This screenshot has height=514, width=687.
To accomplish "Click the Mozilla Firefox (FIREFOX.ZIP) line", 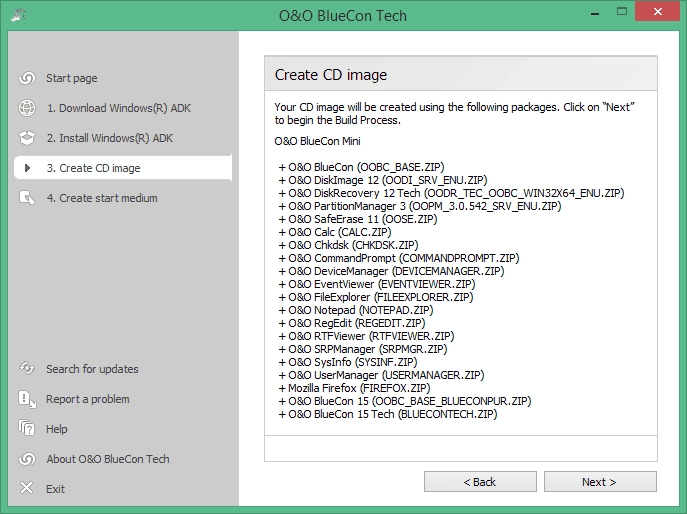I will 354,388.
